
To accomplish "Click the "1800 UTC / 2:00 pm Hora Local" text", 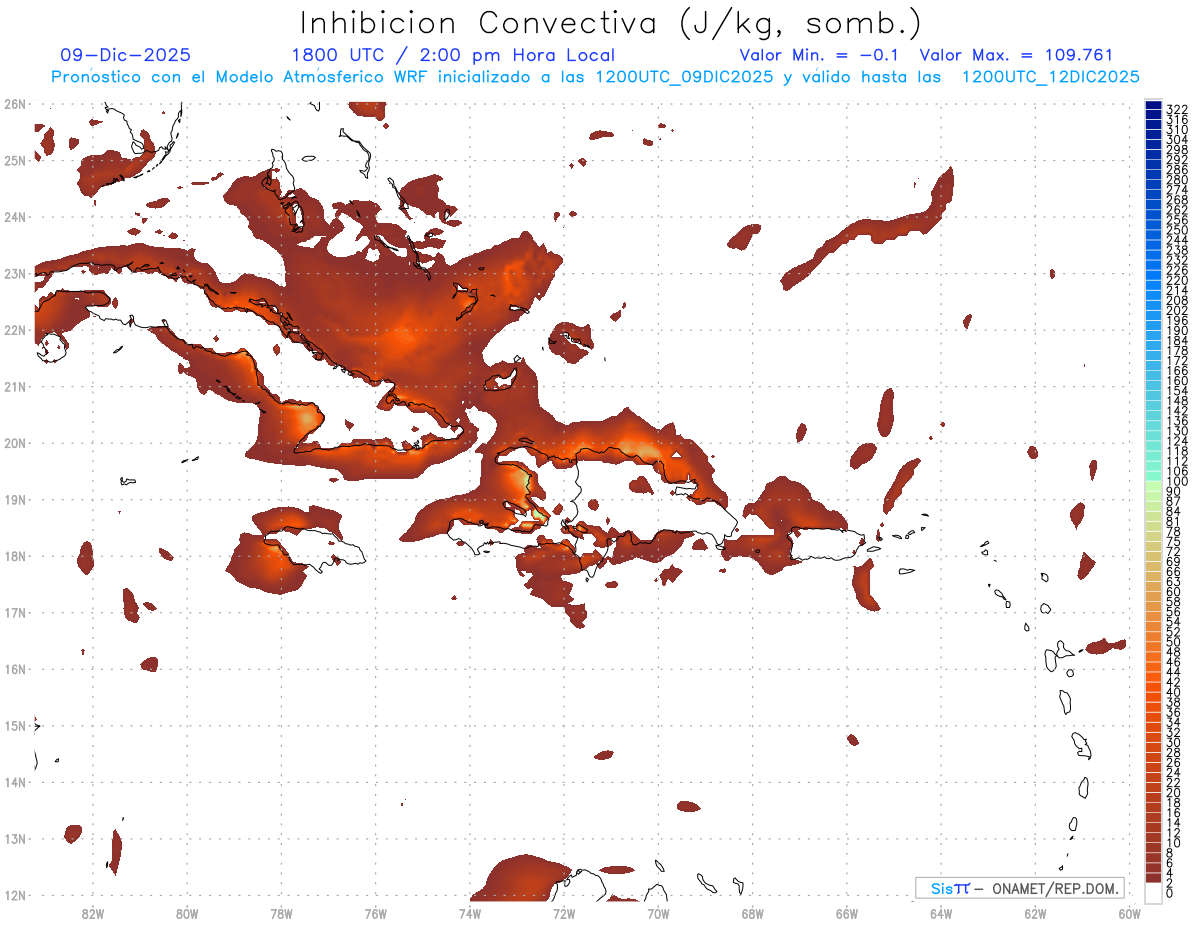I will point(453,56).
